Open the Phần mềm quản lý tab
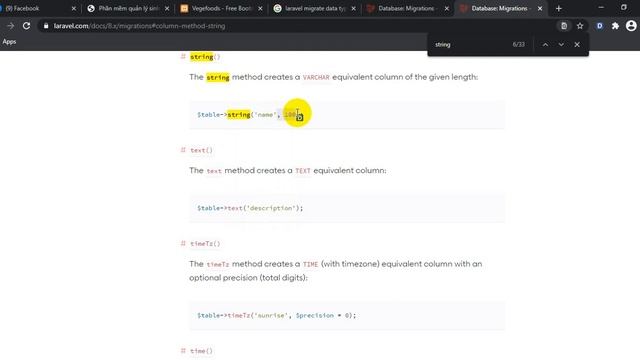 (127, 8)
